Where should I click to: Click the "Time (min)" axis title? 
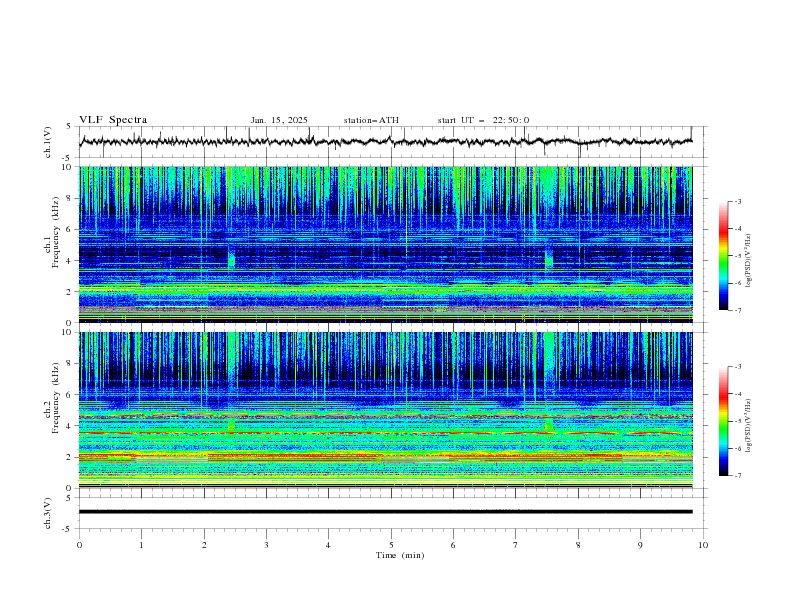400,555
